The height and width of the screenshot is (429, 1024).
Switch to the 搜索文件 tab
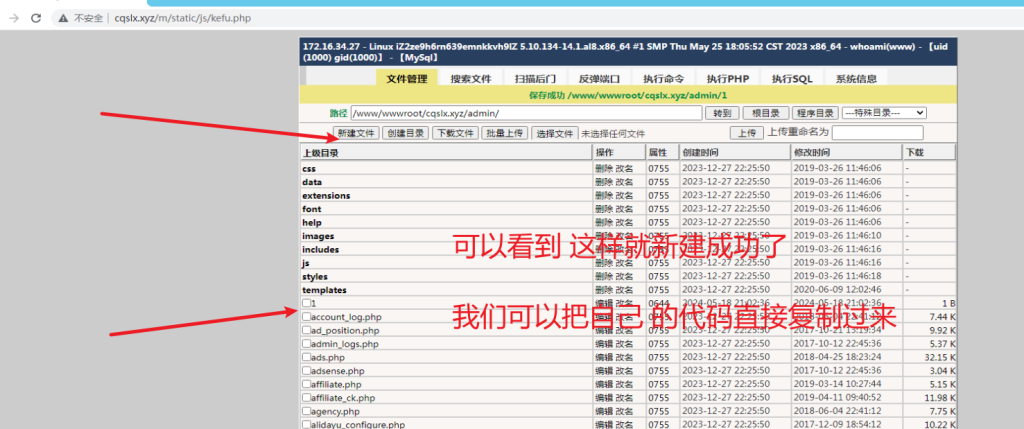click(x=470, y=79)
